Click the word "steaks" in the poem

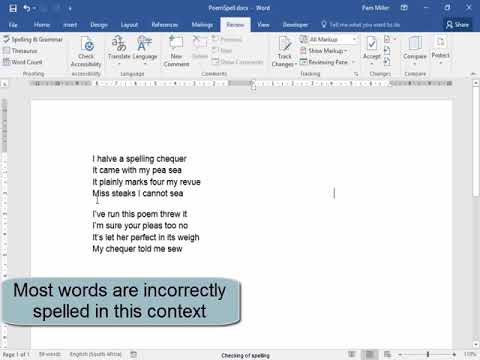point(123,193)
